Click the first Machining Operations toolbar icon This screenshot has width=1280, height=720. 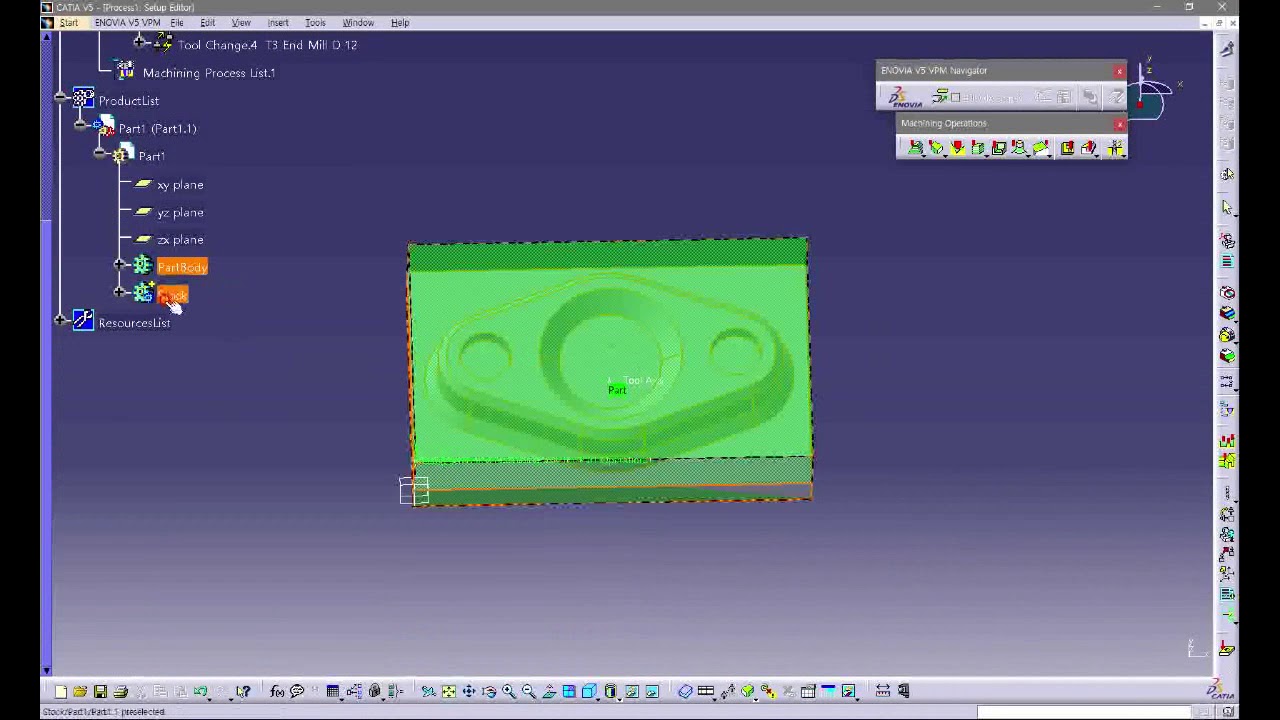pyautogui.click(x=915, y=148)
